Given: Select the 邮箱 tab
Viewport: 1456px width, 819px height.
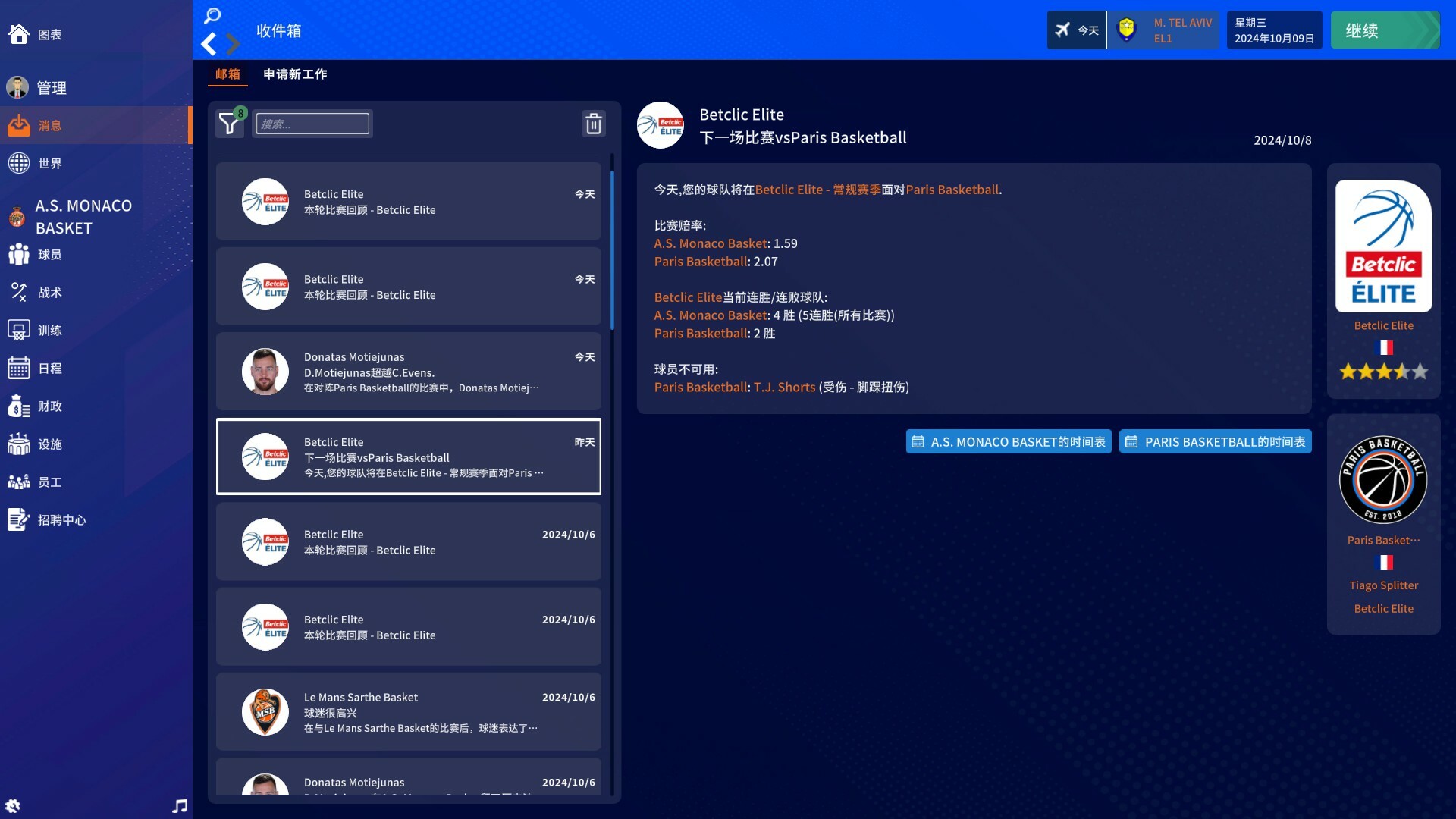Looking at the screenshot, I should point(227,74).
